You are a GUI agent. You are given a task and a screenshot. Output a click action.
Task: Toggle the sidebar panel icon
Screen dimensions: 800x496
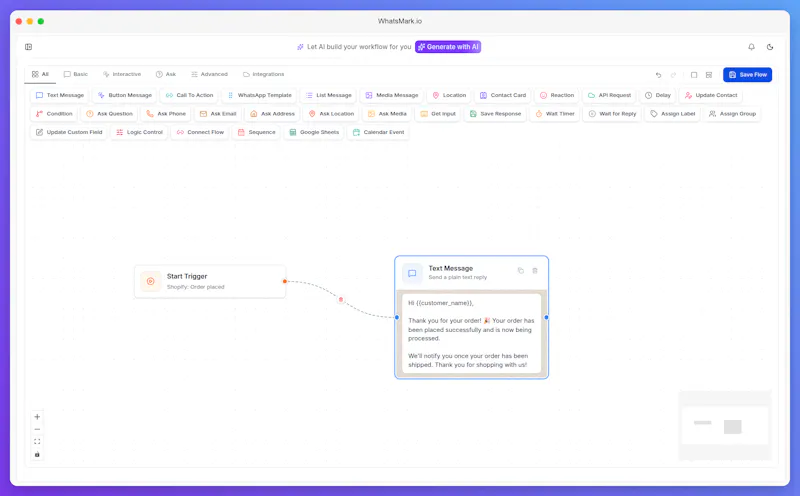pyautogui.click(x=29, y=47)
